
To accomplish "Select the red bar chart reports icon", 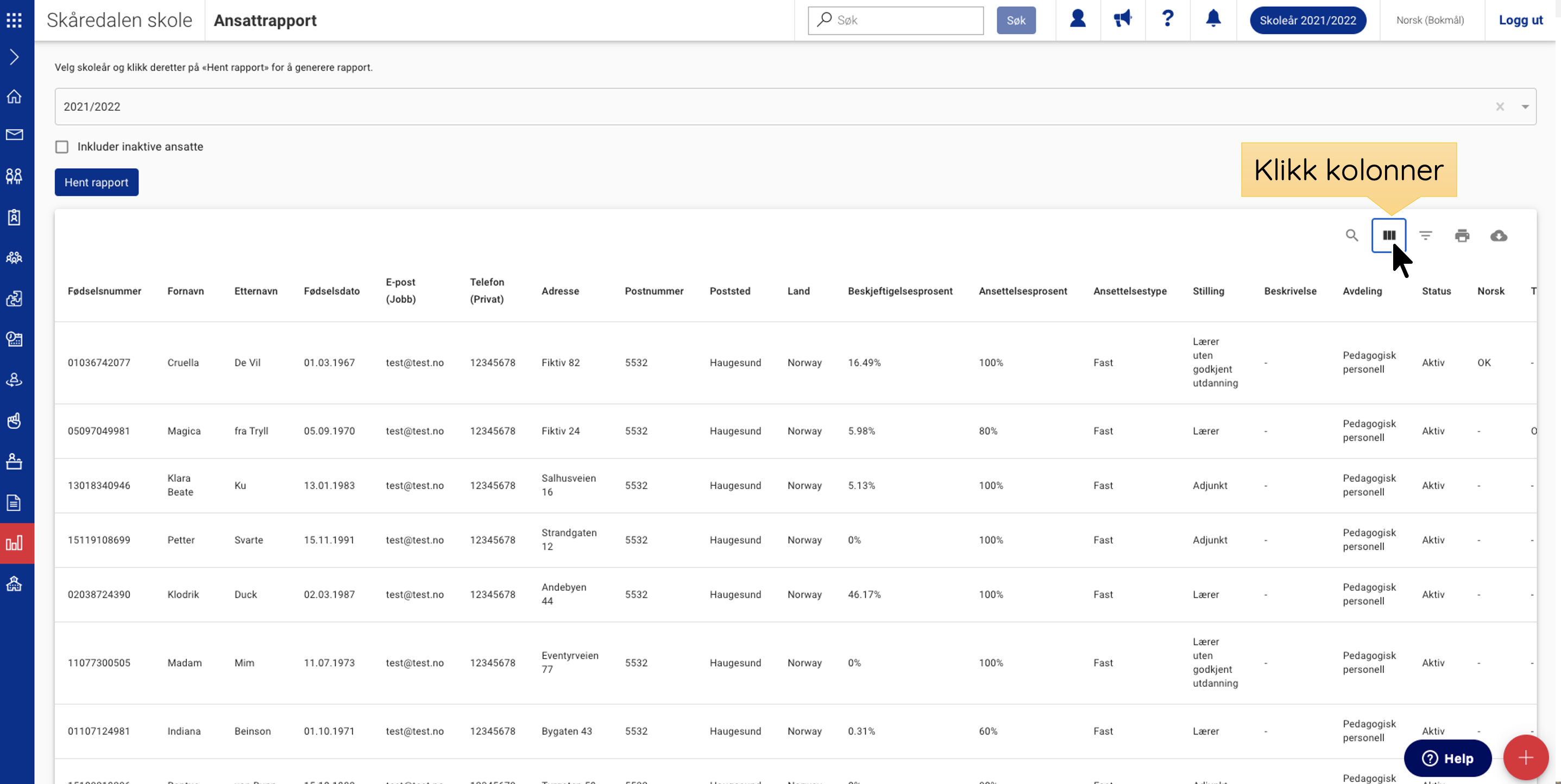I will (x=14, y=543).
